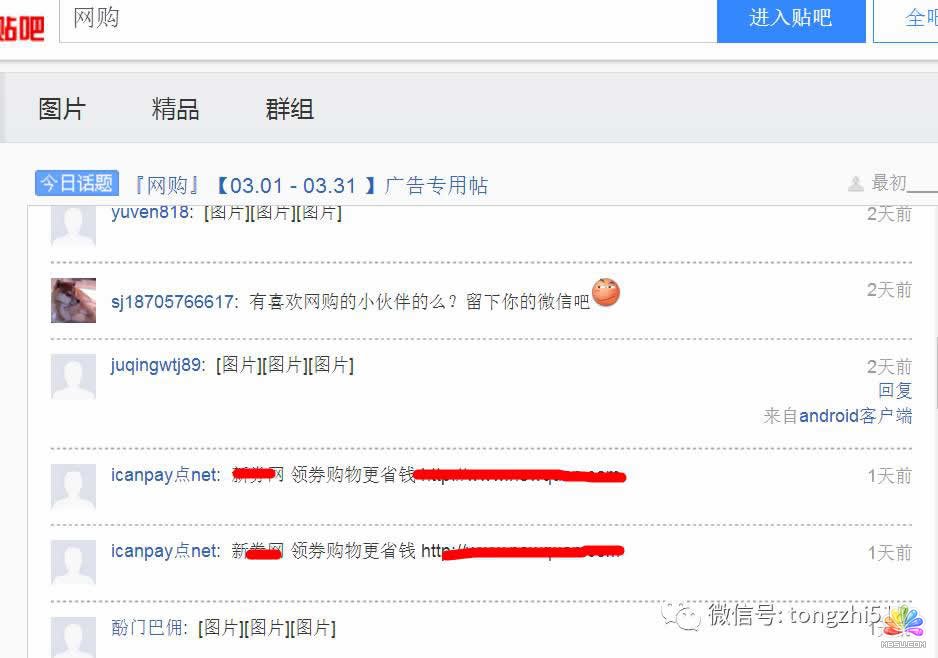The height and width of the screenshot is (658, 938).
Task: Open sj18705766617's dog avatar photo
Action: tap(74, 300)
